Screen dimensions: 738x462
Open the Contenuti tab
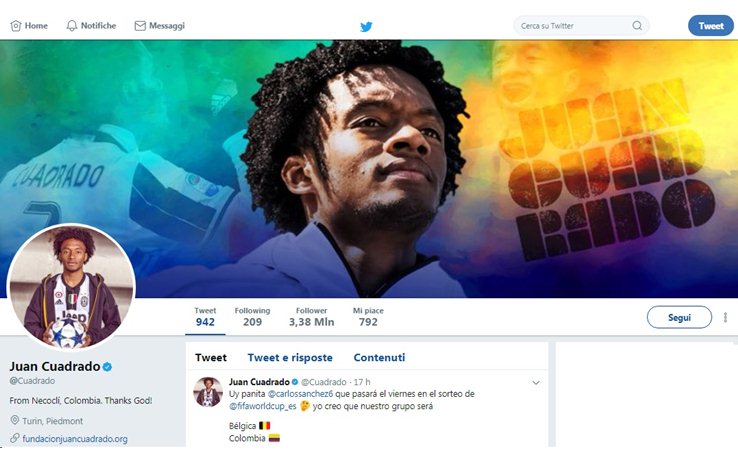pos(379,358)
